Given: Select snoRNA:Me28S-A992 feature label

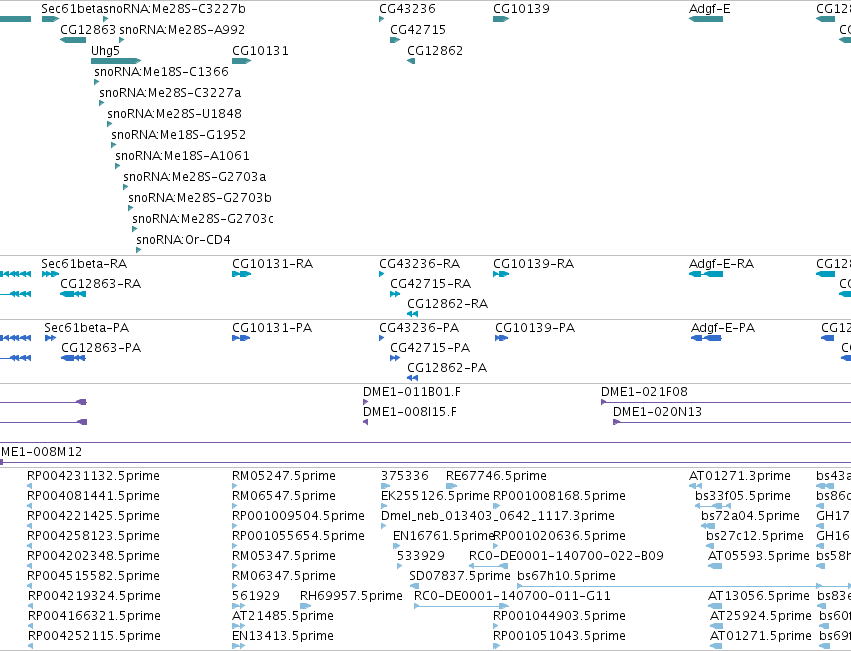Looking at the screenshot, I should point(182,30).
